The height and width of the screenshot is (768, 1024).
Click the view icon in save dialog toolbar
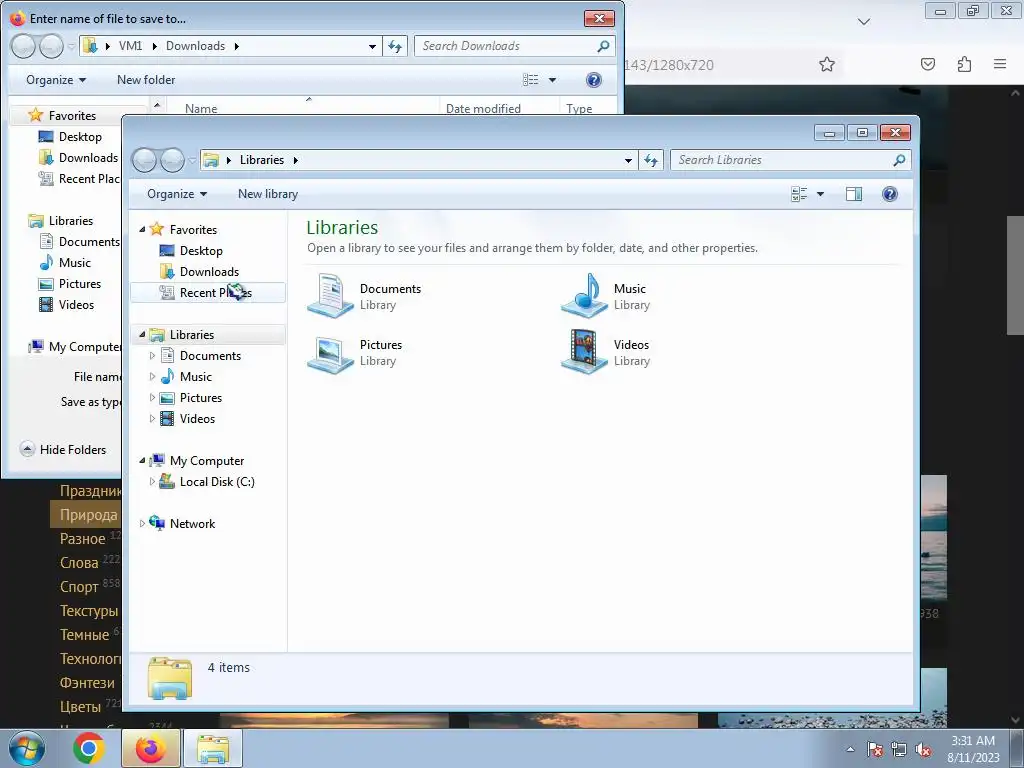pyautogui.click(x=531, y=80)
